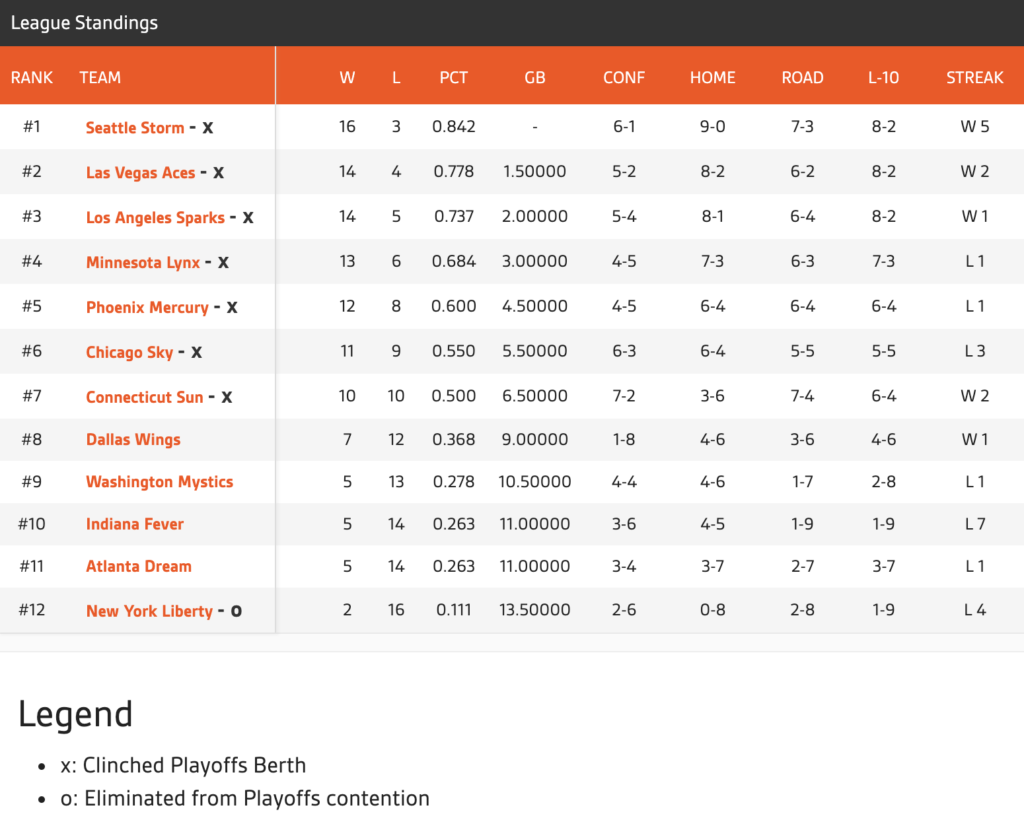Click the PCT value 0.500
Viewport: 1024px width, 824px height.
pos(453,396)
